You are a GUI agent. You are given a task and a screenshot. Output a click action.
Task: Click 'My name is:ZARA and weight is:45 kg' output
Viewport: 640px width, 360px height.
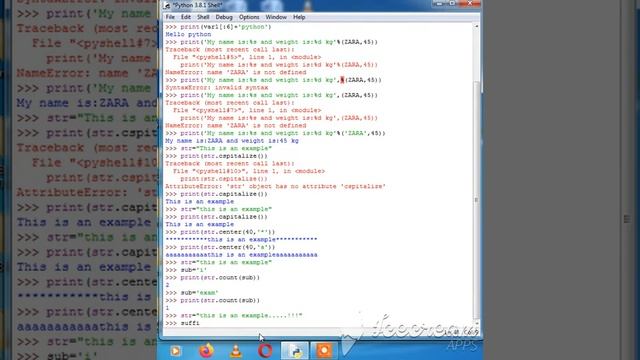point(232,141)
